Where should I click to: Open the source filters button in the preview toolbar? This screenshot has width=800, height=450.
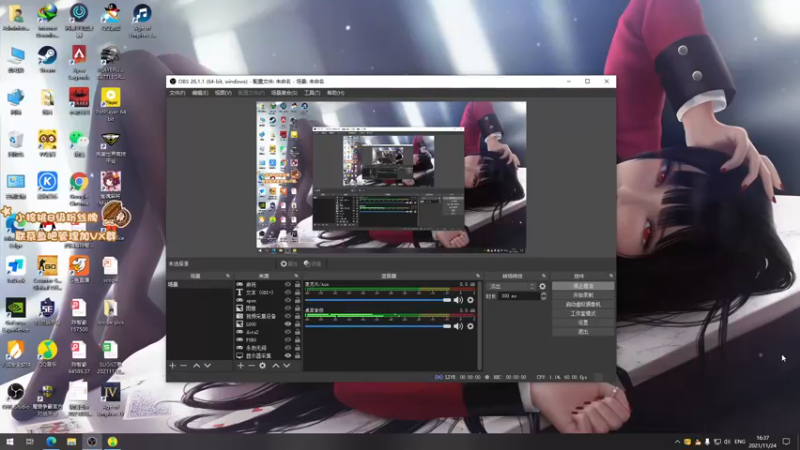(312, 264)
